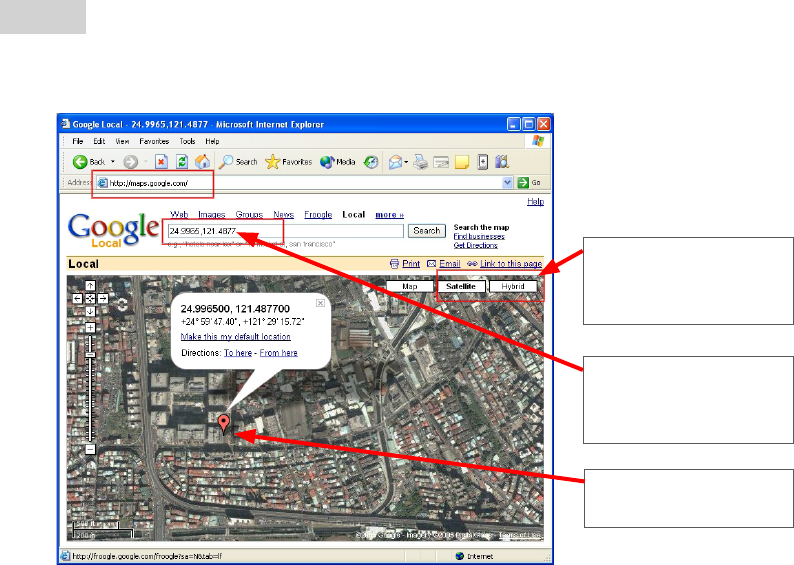Follow the Web link above search box

pos(179,215)
